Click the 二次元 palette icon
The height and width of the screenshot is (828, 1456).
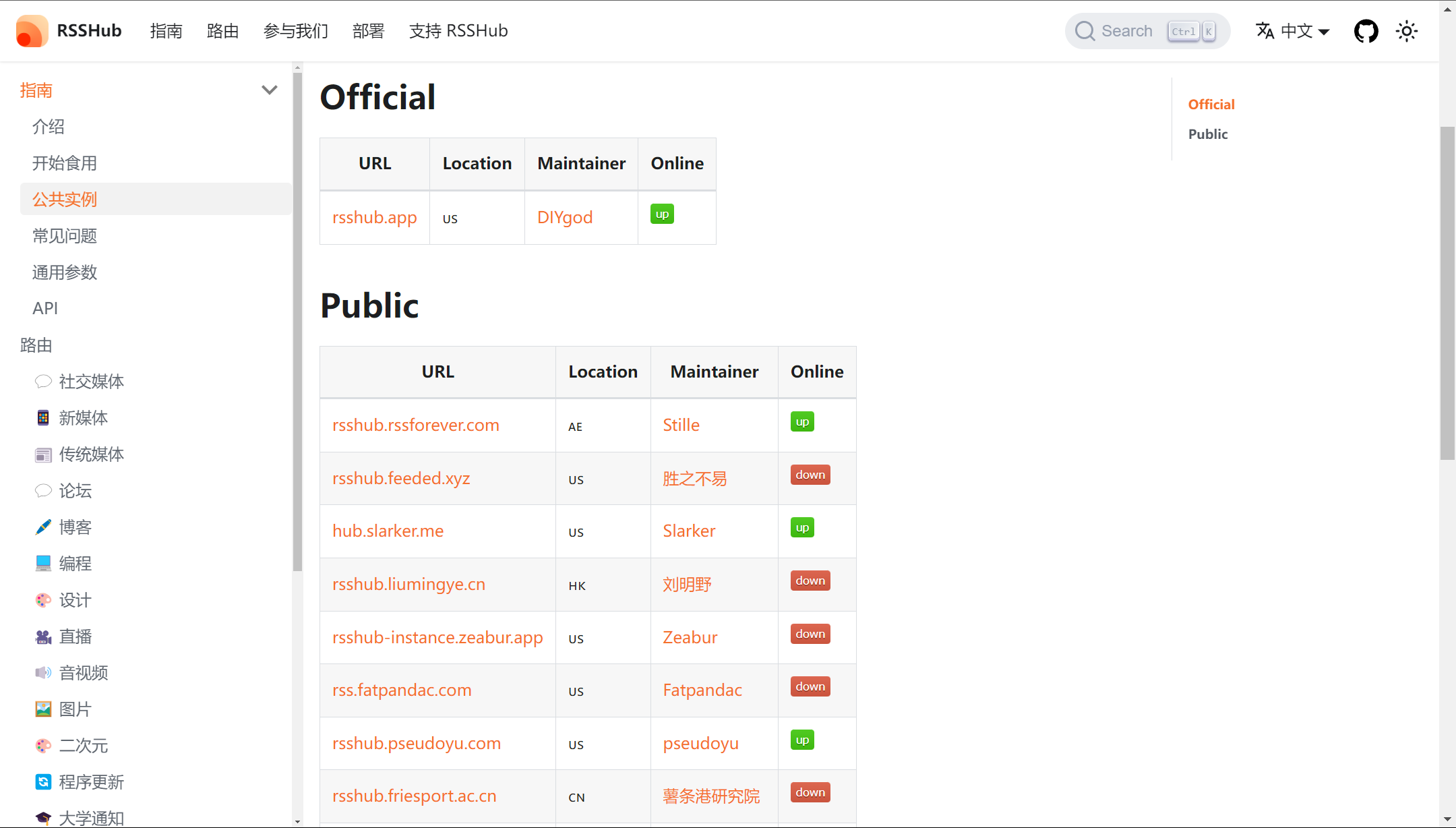[x=43, y=746]
